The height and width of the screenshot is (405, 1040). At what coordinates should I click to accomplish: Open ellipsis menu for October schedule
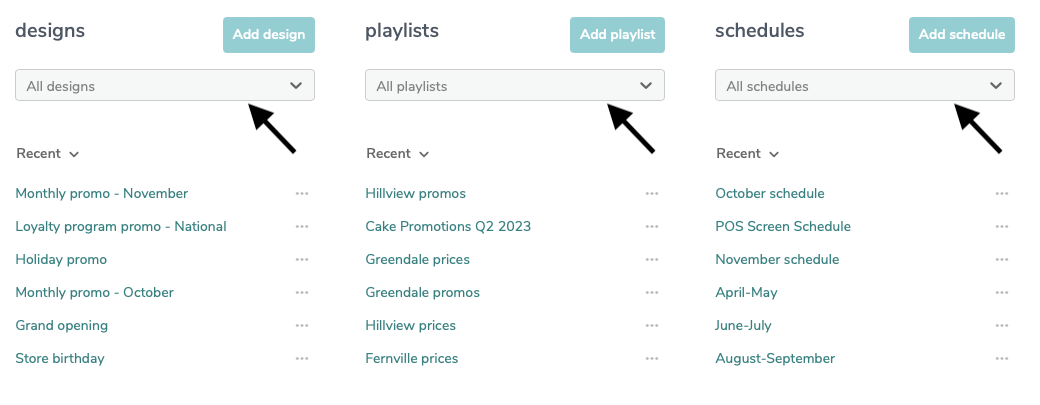click(1002, 194)
